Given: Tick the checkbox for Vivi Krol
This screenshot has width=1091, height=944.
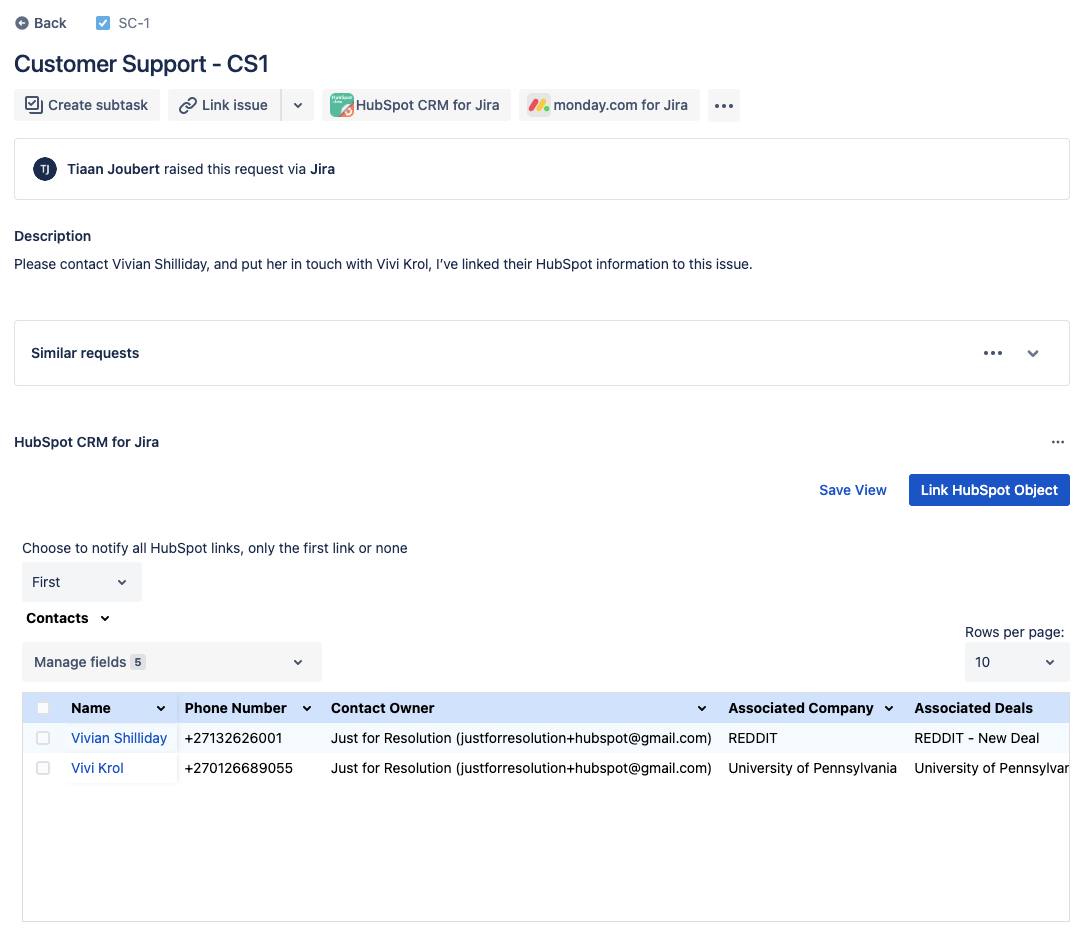Looking at the screenshot, I should [x=43, y=768].
